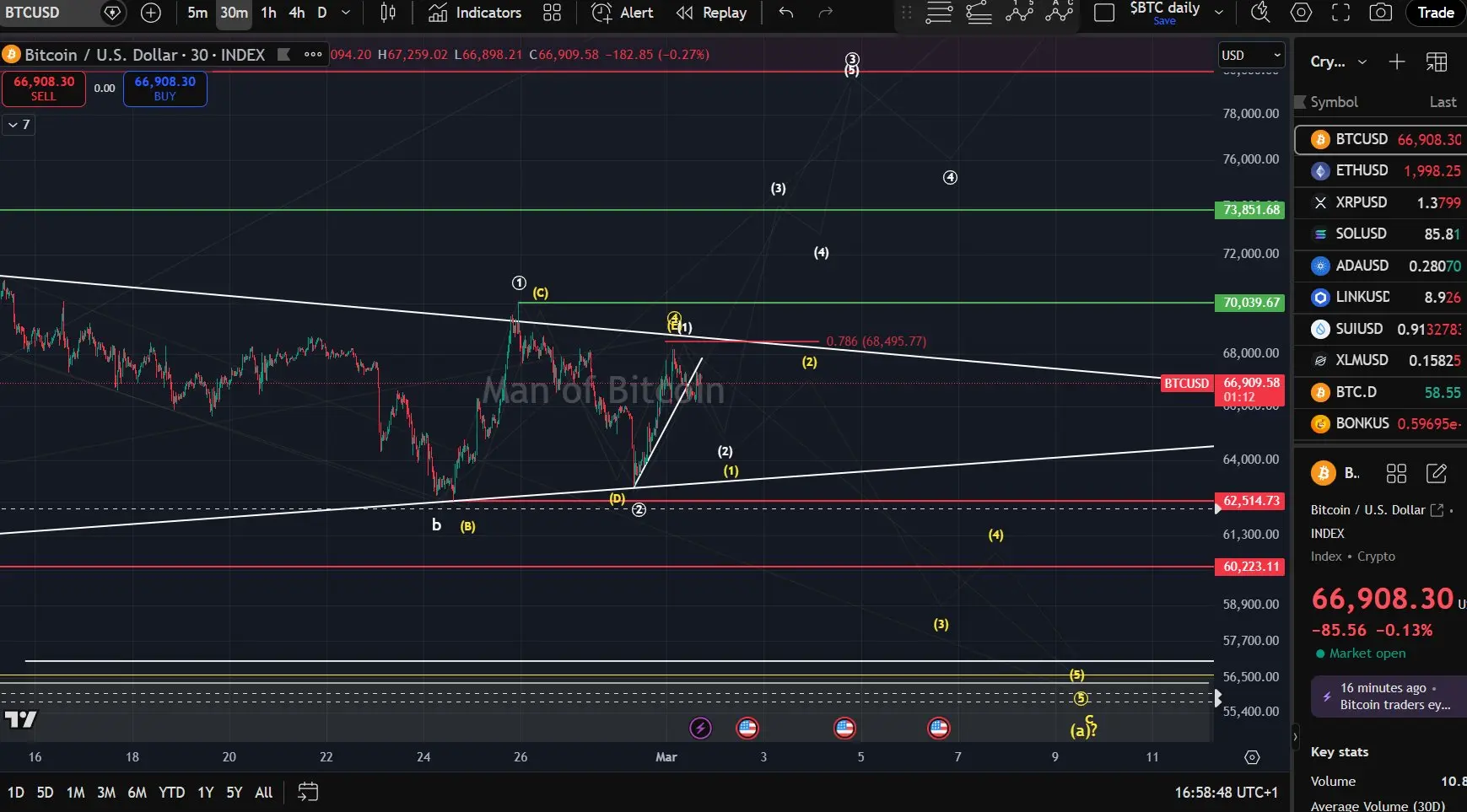
Task: Undo the last chart action
Action: tap(786, 13)
